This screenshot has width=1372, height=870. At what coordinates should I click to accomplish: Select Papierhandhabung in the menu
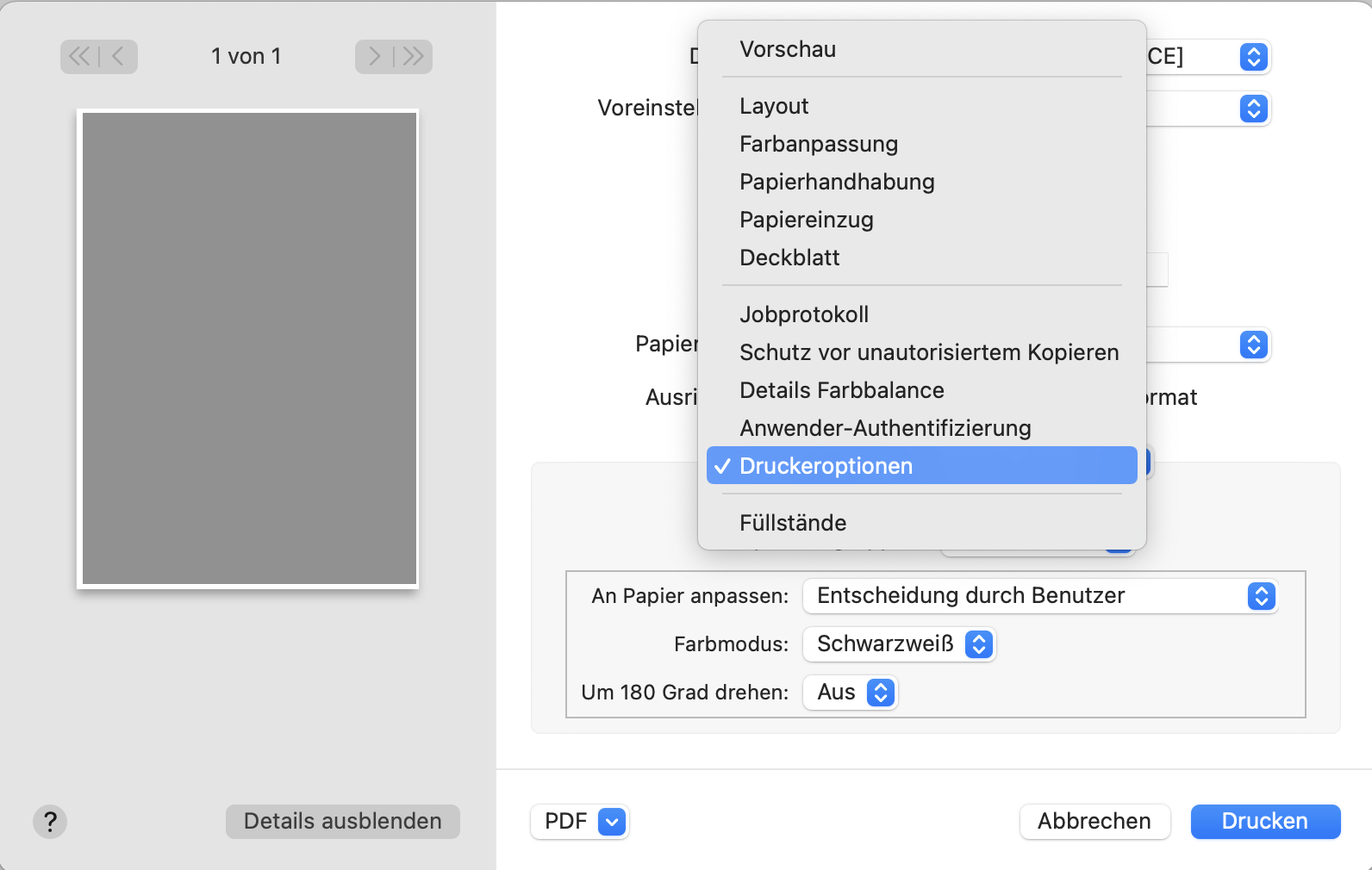point(837,182)
